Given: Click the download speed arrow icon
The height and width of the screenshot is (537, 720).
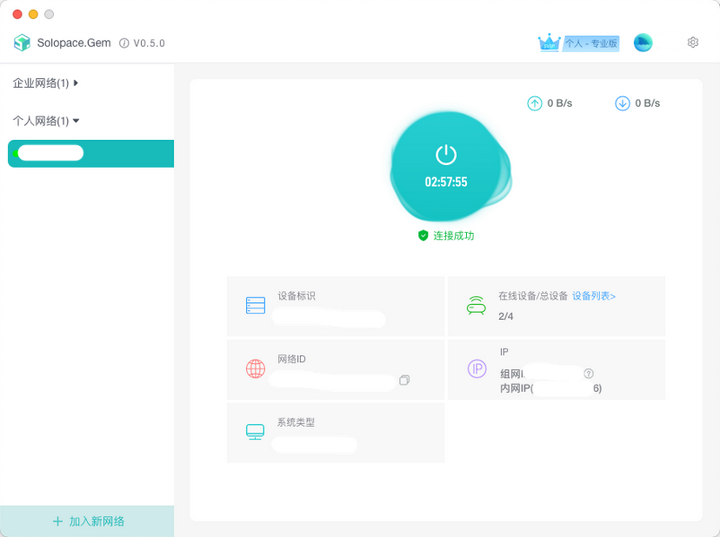Looking at the screenshot, I should pos(622,103).
